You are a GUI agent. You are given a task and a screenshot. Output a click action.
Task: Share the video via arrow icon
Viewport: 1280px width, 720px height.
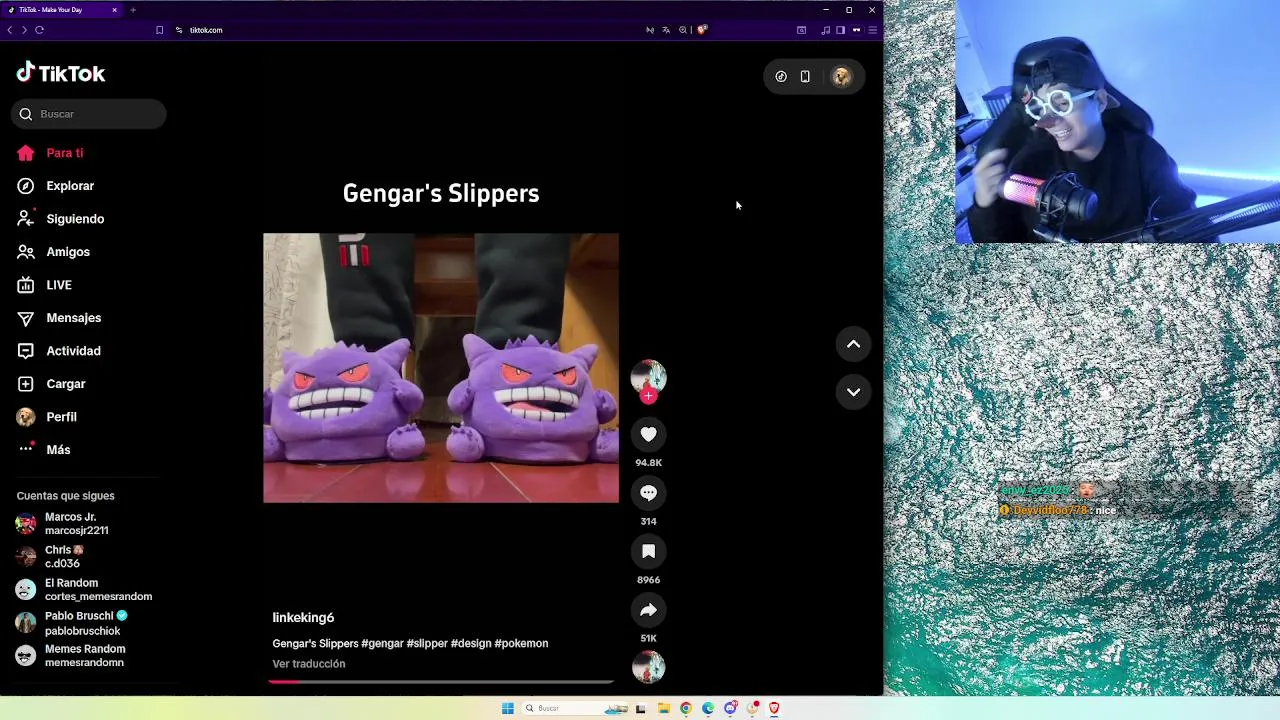pyautogui.click(x=648, y=610)
